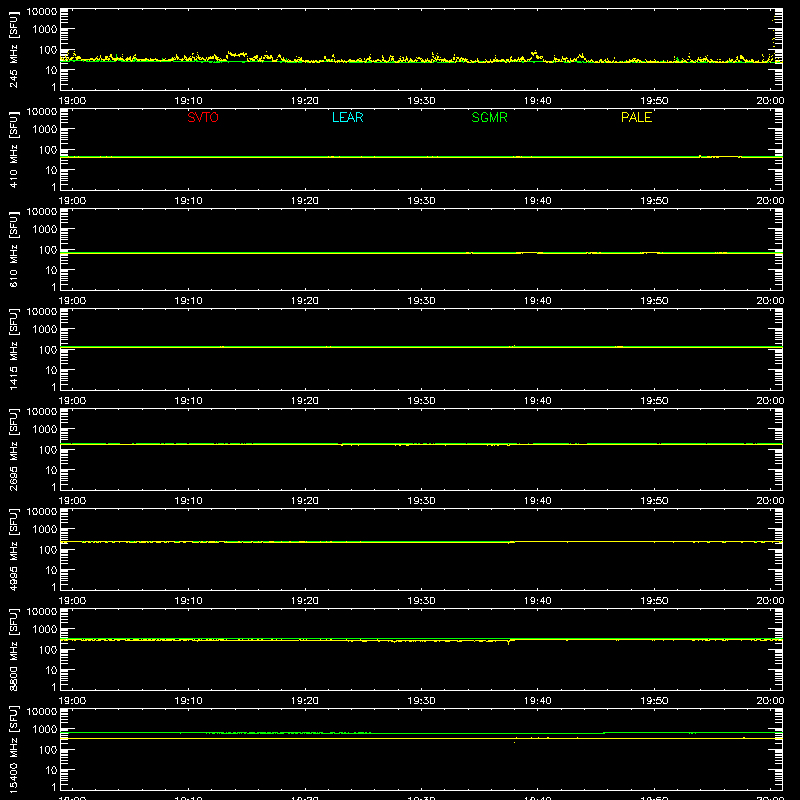Click '19:20' under the 245 MHz panel

[305, 101]
